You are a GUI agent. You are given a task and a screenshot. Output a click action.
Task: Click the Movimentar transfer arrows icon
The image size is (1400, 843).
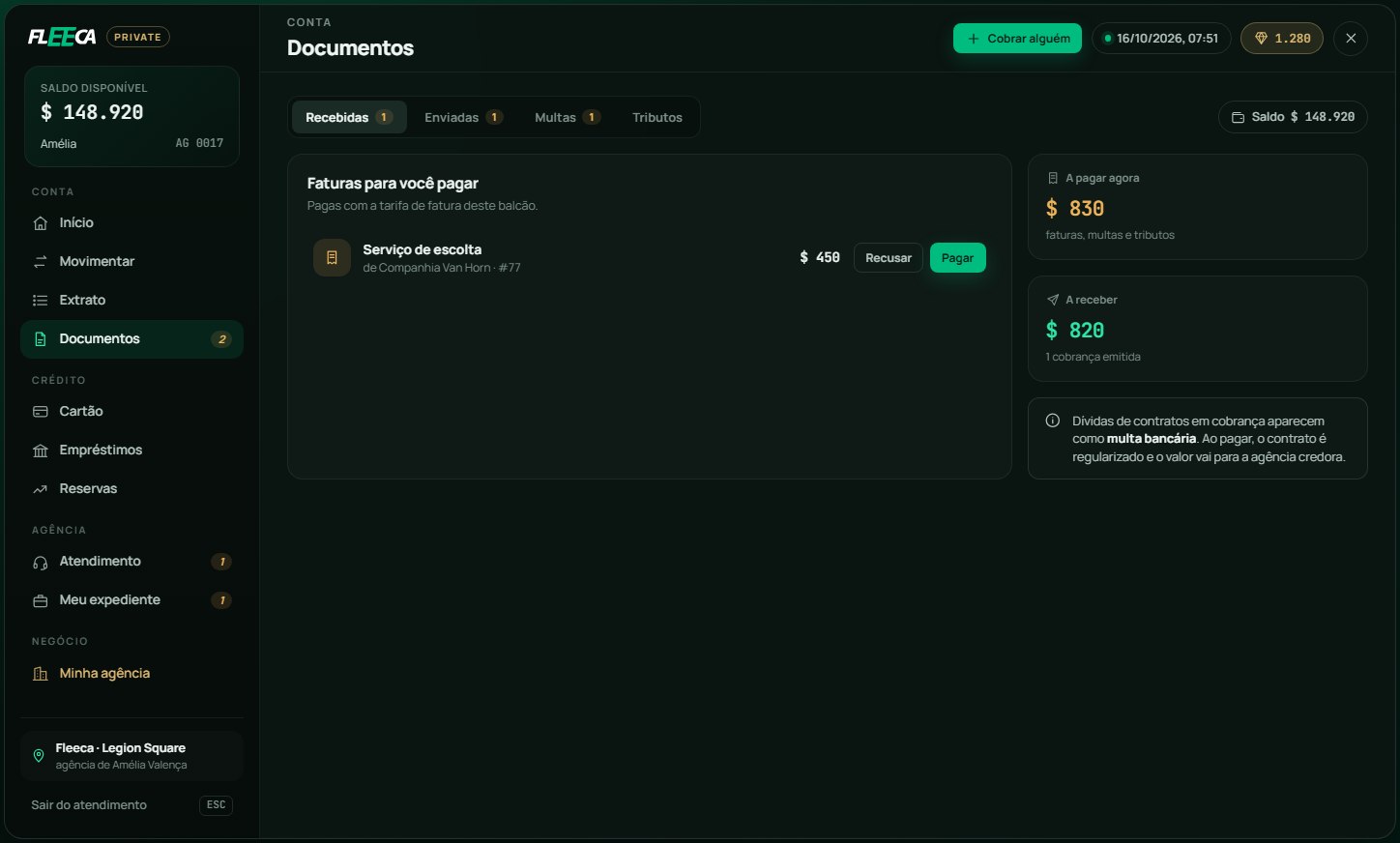click(x=41, y=262)
